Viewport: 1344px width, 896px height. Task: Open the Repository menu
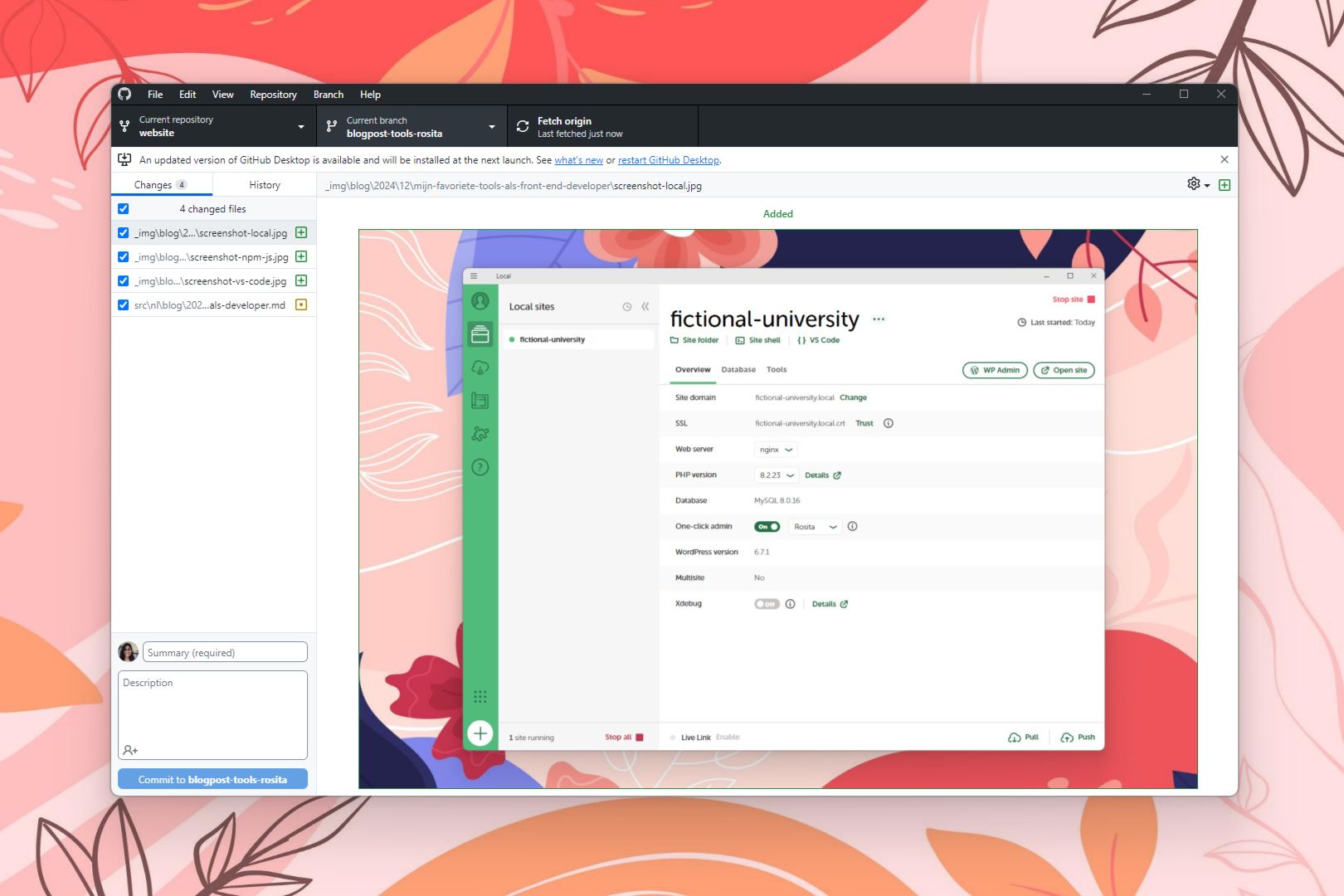[274, 95]
